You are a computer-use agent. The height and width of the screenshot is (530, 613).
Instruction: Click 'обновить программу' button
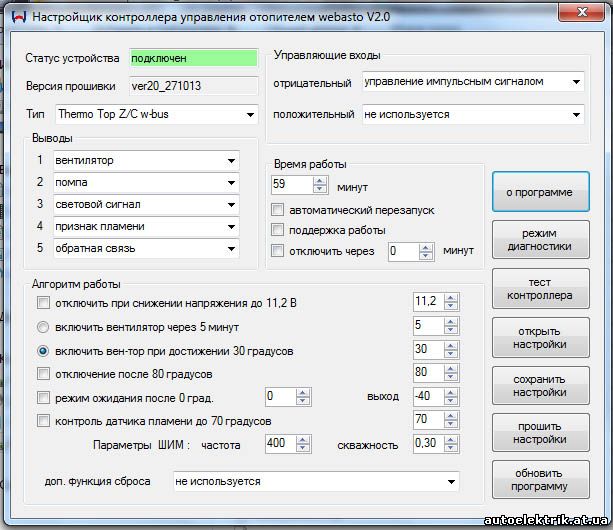(541, 480)
